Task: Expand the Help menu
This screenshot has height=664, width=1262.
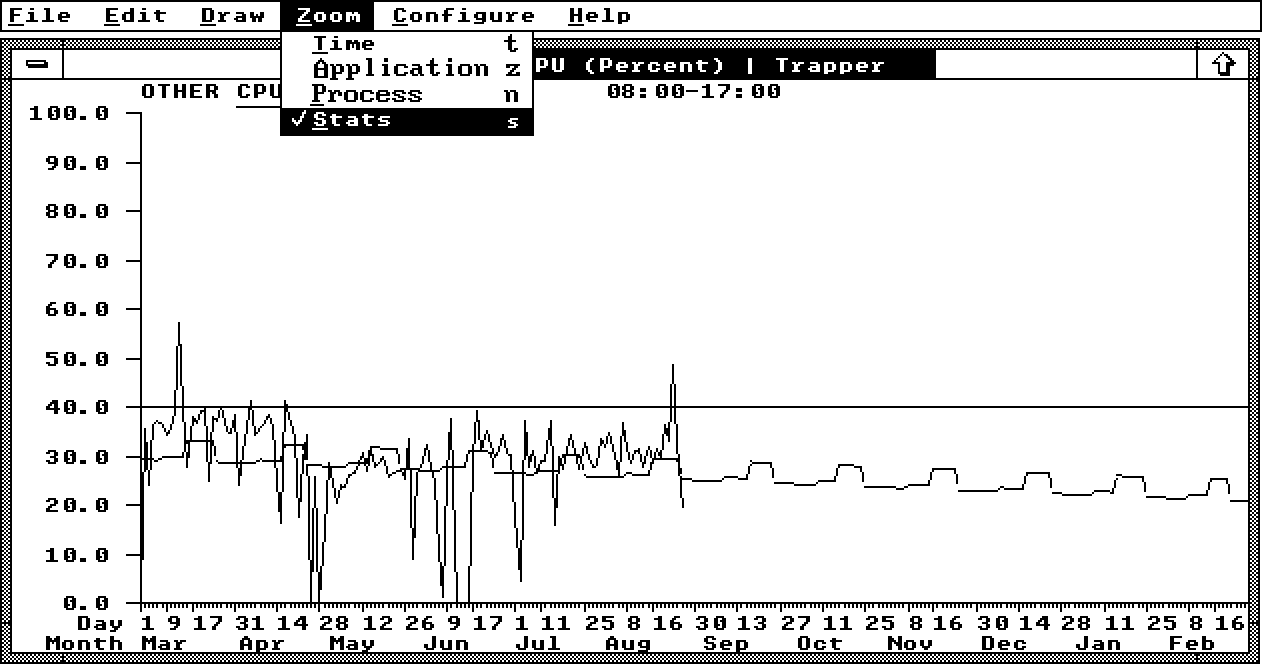Action: (x=599, y=16)
